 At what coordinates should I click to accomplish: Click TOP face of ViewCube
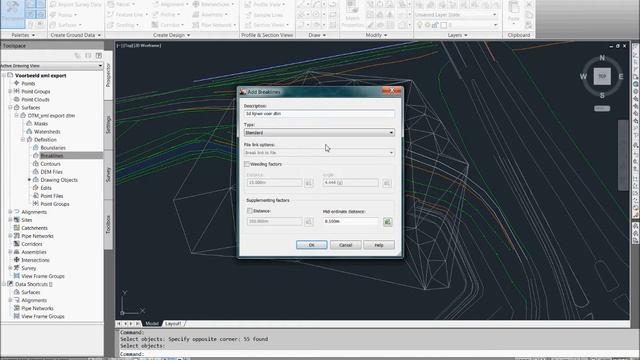602,76
